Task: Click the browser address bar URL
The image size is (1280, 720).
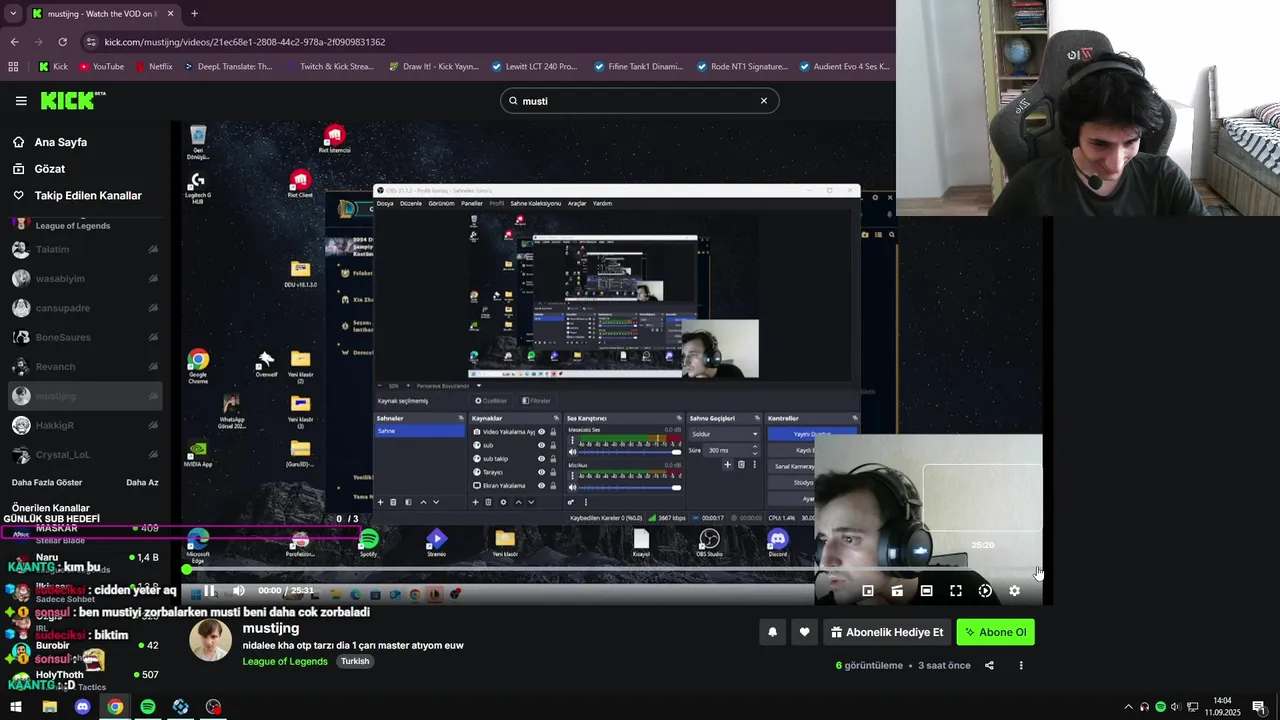Action: click(x=245, y=42)
